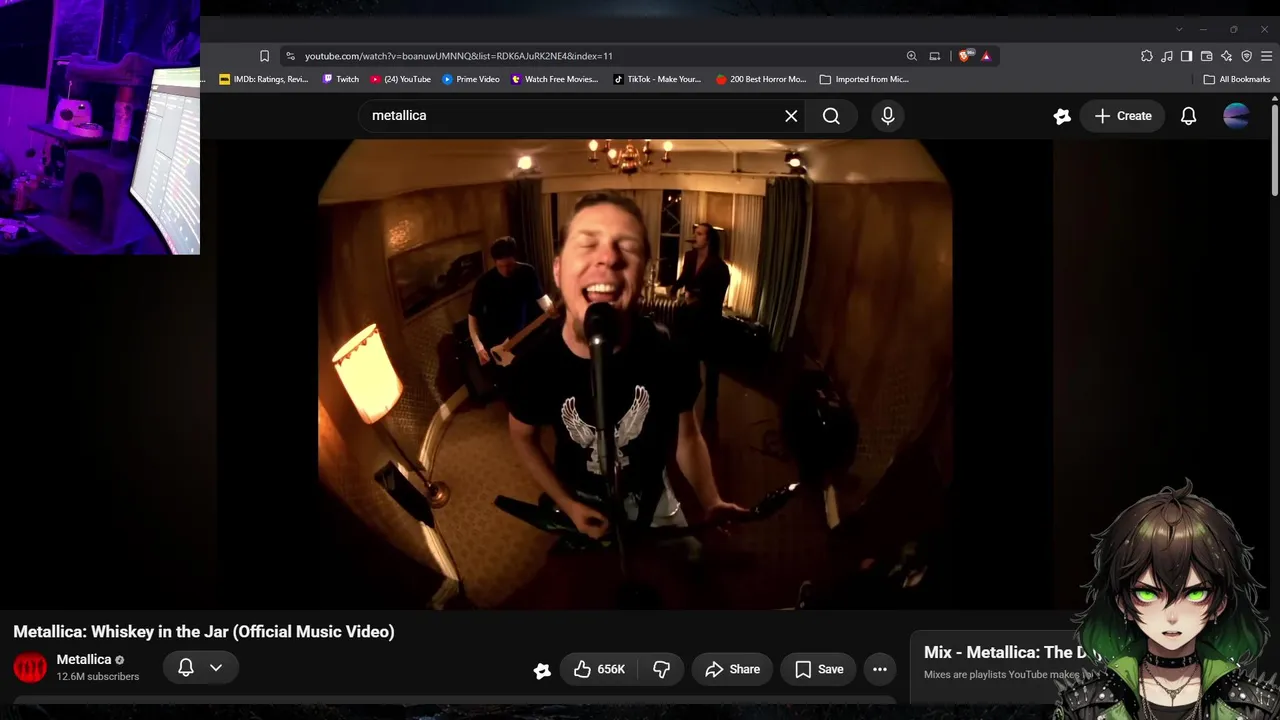Click the YouTube search magnifier button
Viewport: 1280px width, 720px height.
tap(831, 116)
